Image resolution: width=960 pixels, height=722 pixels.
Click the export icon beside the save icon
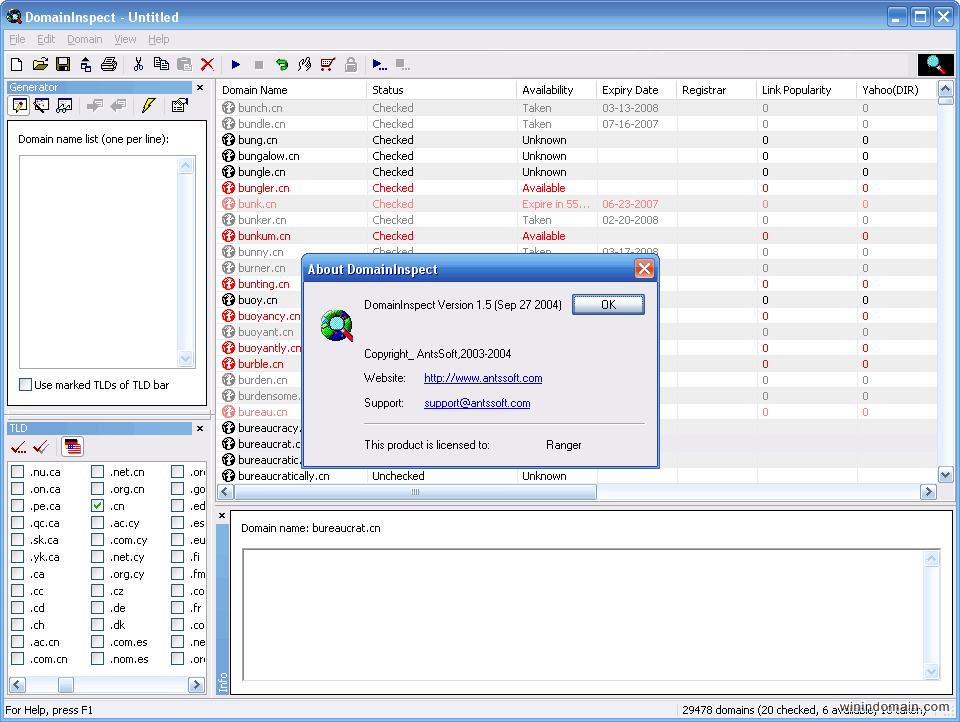[86, 64]
